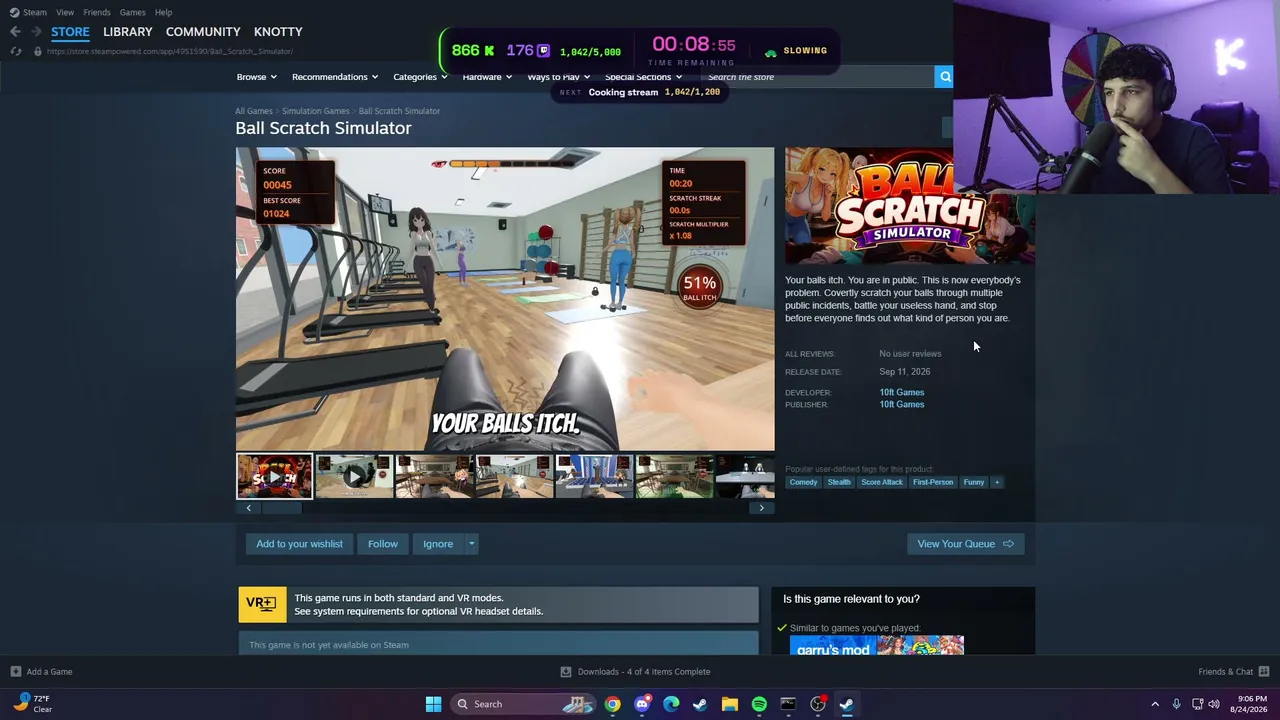Viewport: 1280px width, 720px height.
Task: Reload the store page with the refresh icon
Action: click(15, 51)
